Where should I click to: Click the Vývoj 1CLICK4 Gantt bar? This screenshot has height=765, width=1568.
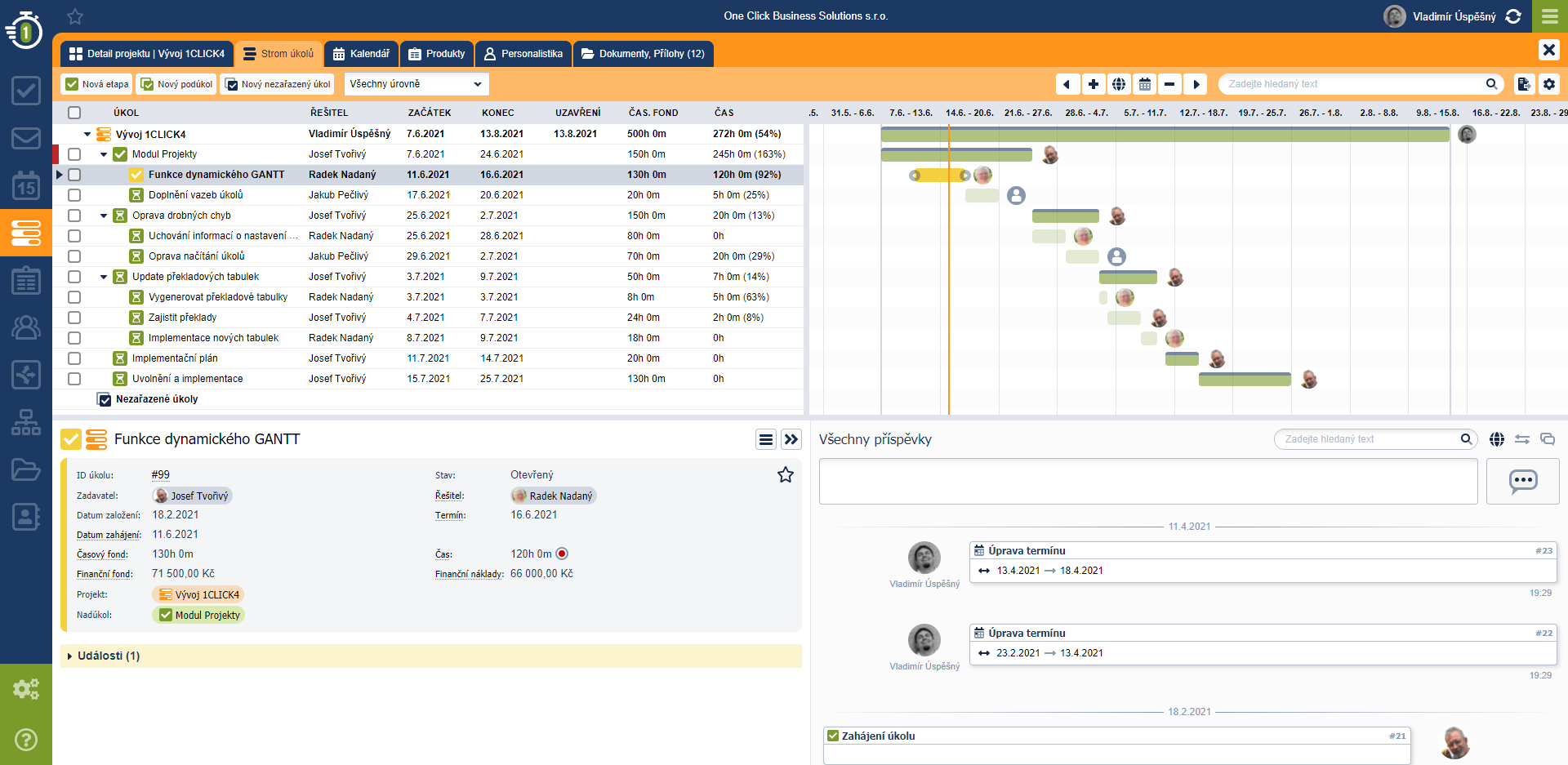1165,135
